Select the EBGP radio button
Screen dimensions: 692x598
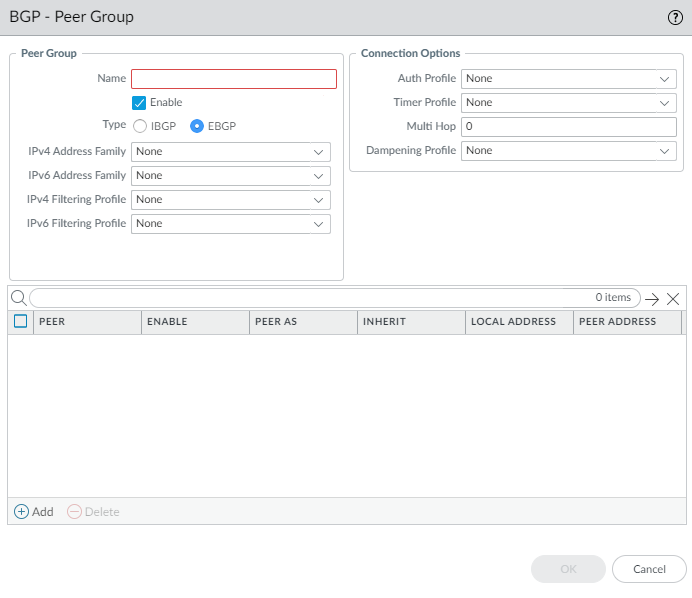(x=197, y=126)
